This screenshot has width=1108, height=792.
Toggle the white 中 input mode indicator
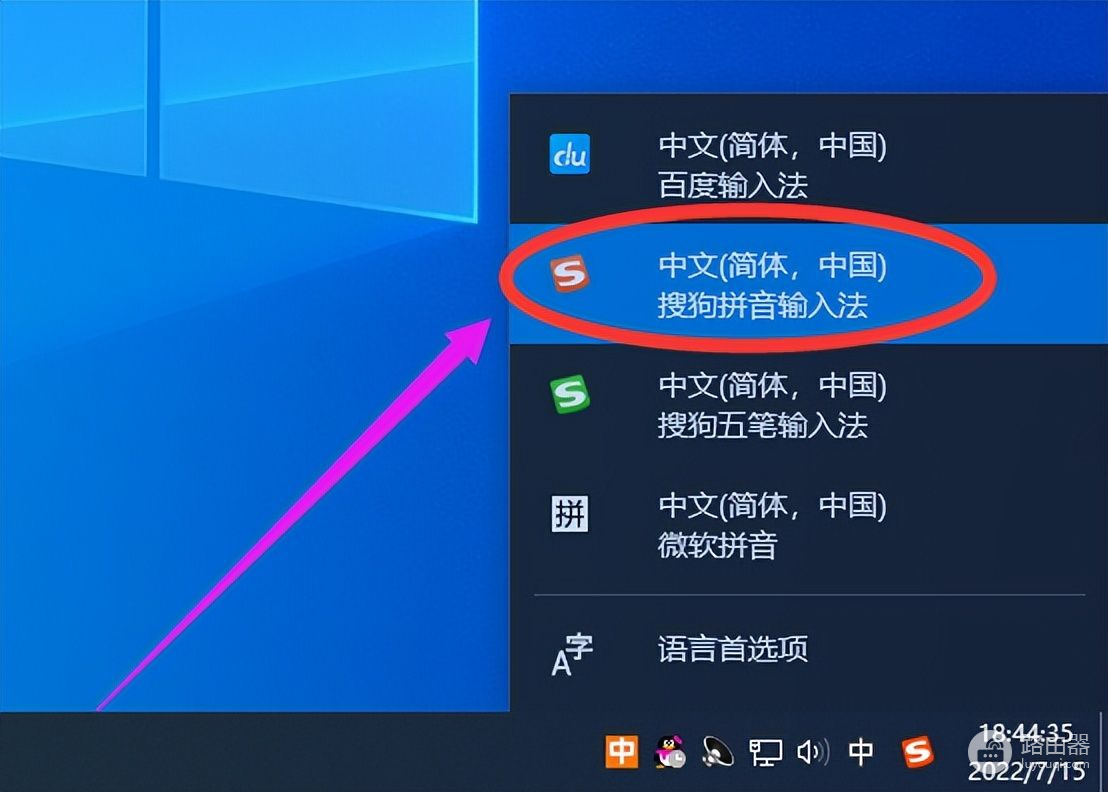tap(860, 752)
